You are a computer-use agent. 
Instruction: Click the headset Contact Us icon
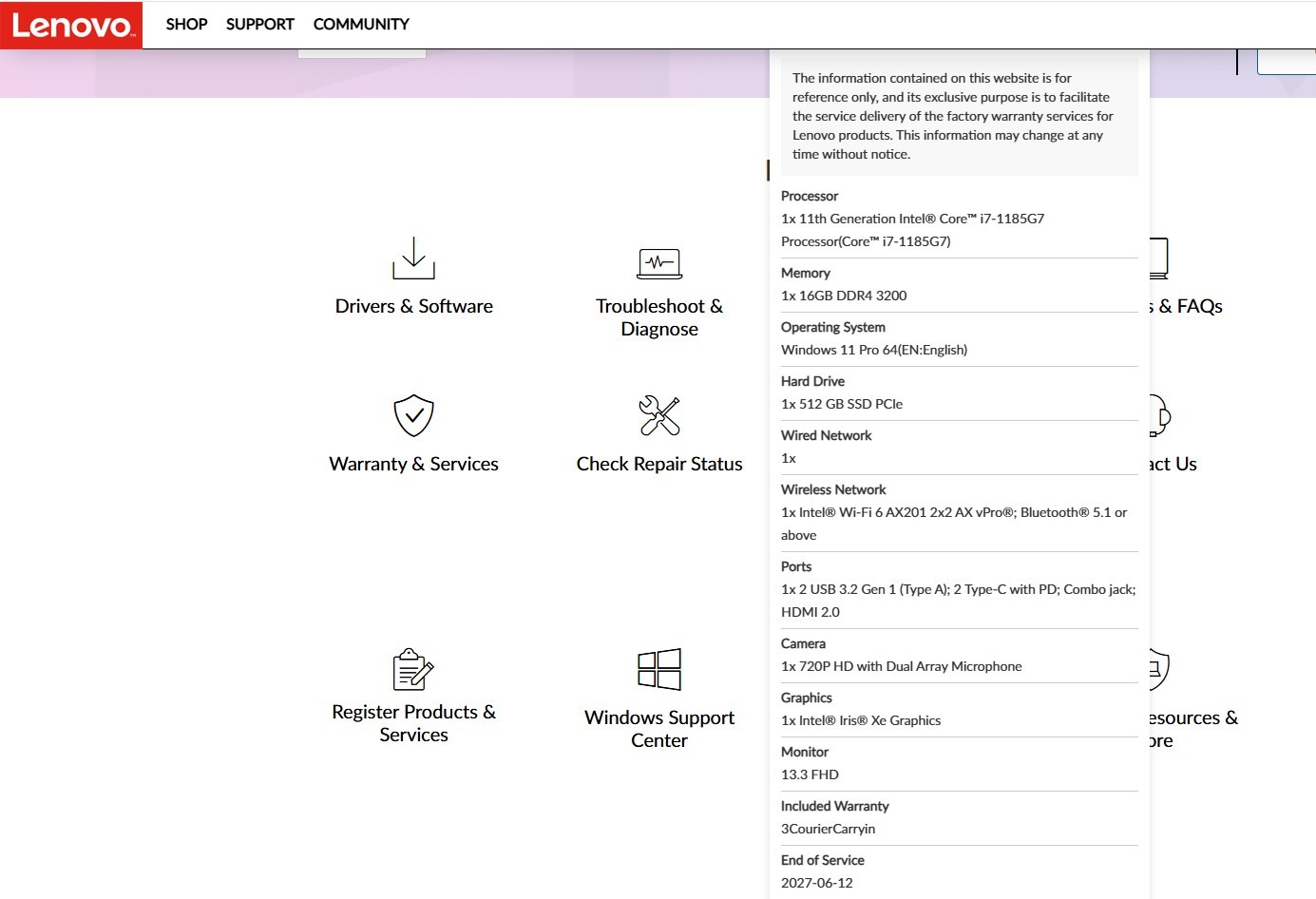1160,415
